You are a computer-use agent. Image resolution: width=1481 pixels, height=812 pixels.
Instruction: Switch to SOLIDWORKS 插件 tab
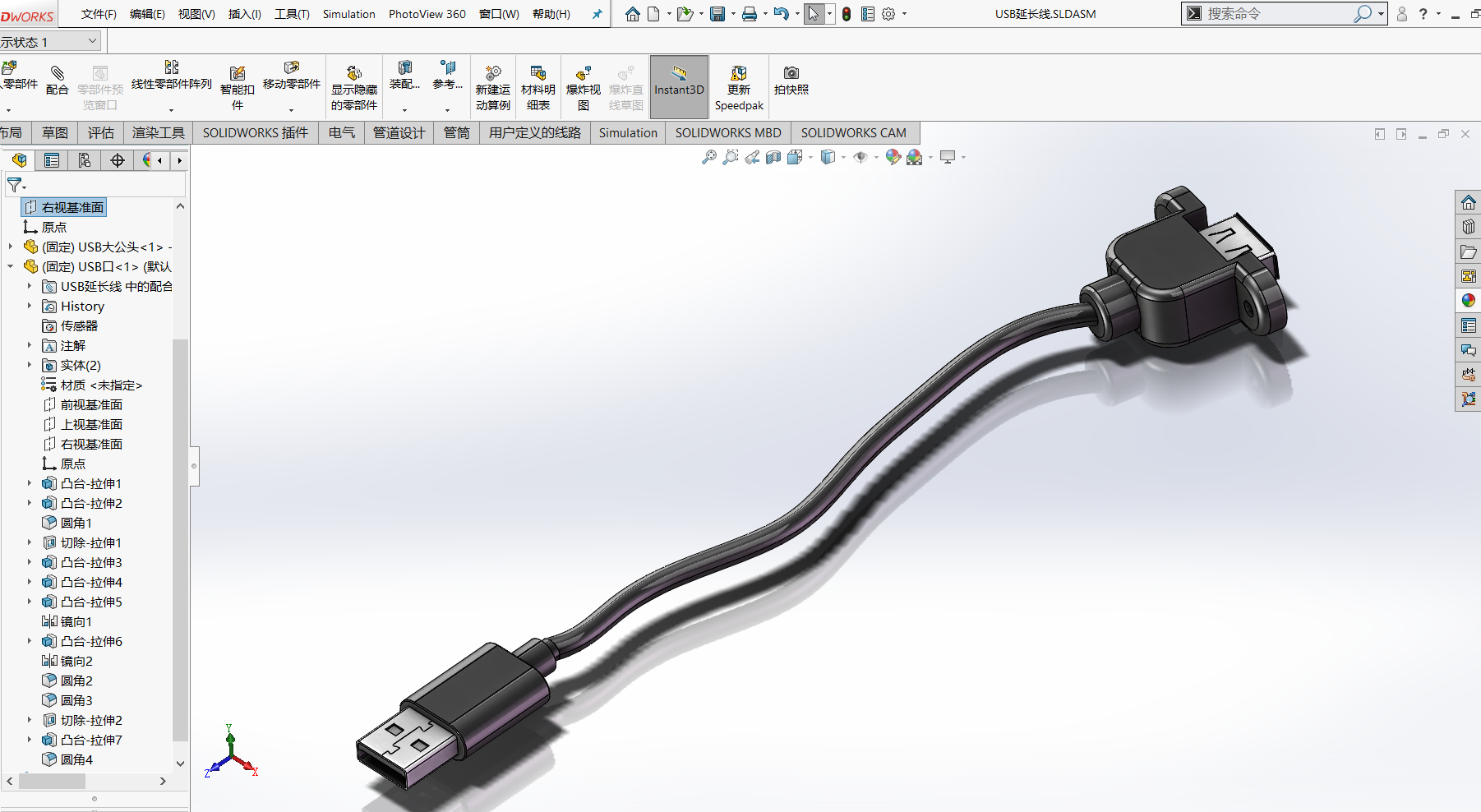(256, 132)
